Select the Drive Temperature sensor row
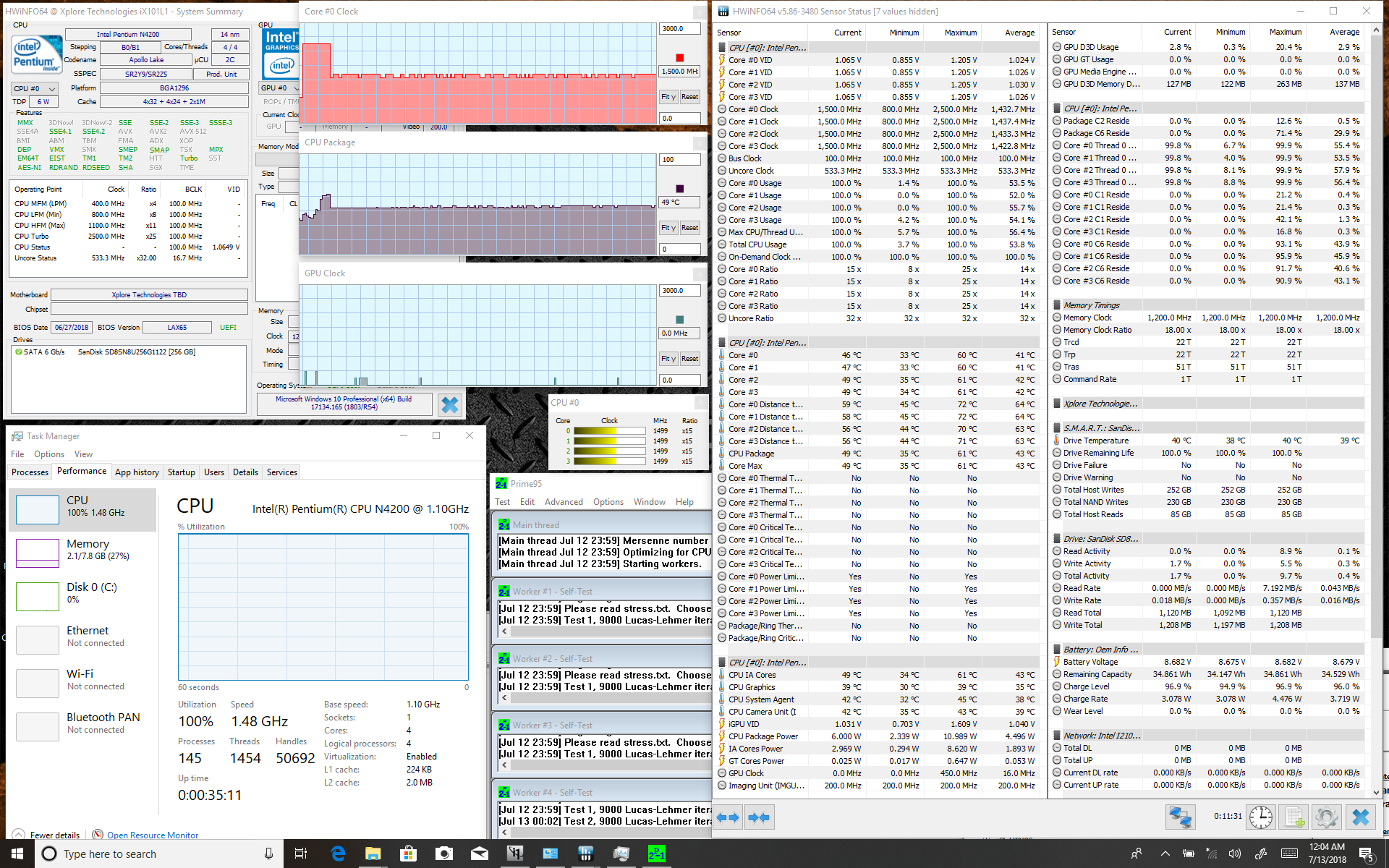 point(1208,441)
